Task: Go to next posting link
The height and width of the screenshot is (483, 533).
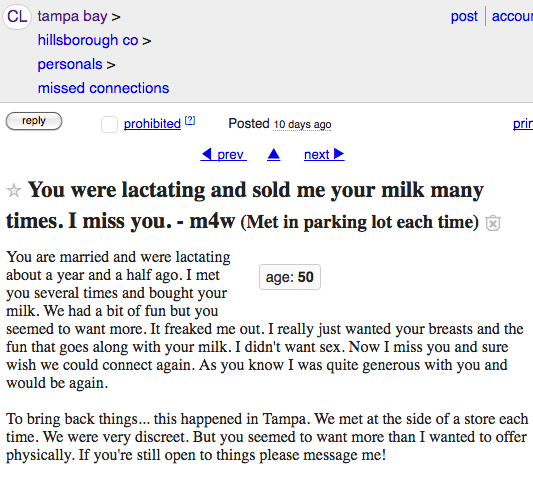Action: point(316,155)
